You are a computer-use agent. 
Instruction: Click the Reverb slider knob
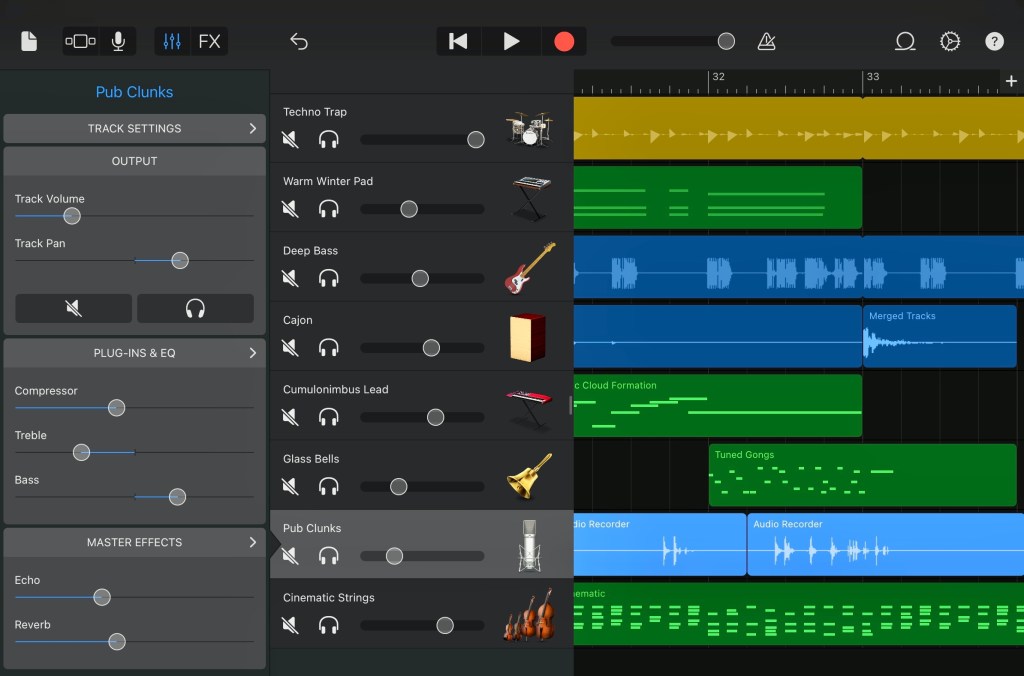[117, 642]
